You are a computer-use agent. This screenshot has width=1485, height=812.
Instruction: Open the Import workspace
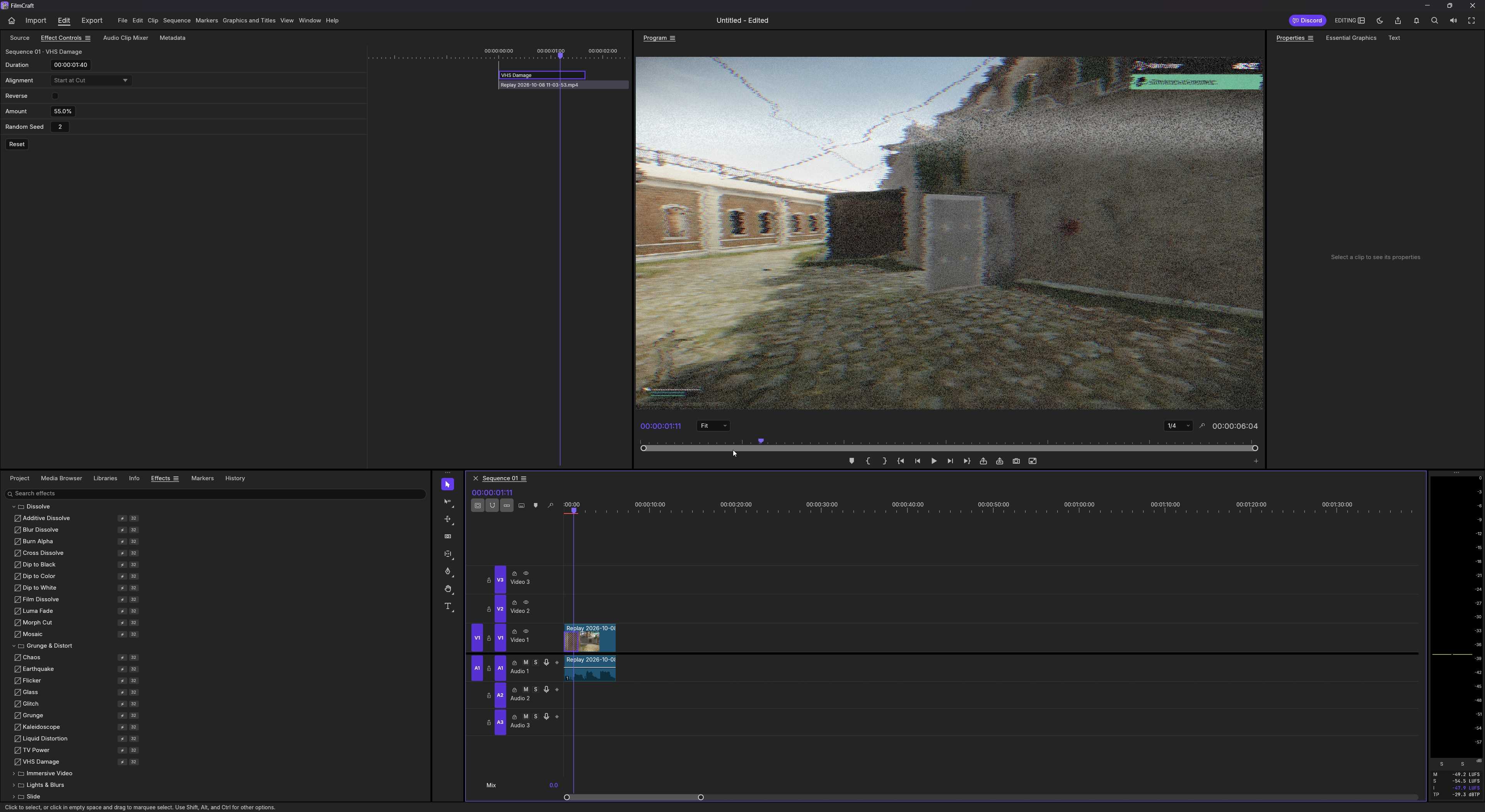tap(36, 21)
